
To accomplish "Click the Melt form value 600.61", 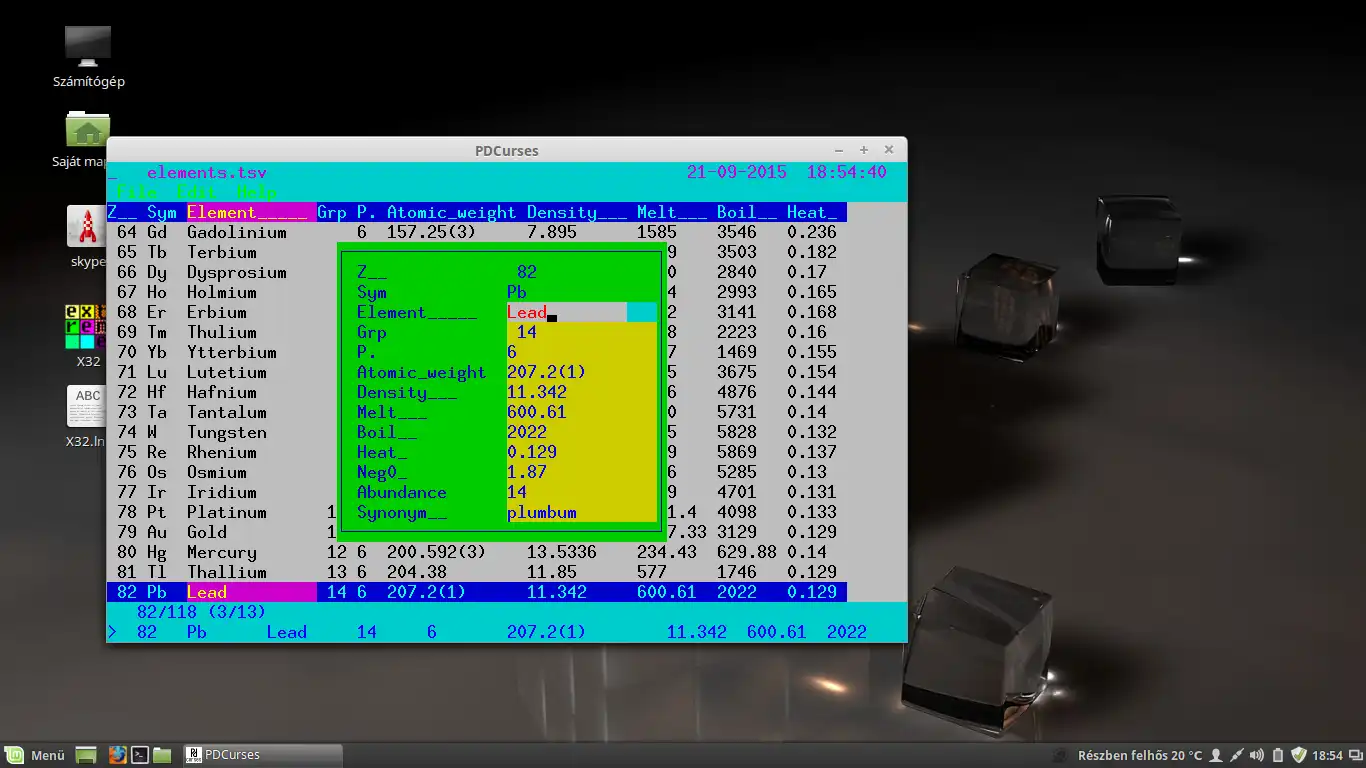I will pyautogui.click(x=537, y=412).
